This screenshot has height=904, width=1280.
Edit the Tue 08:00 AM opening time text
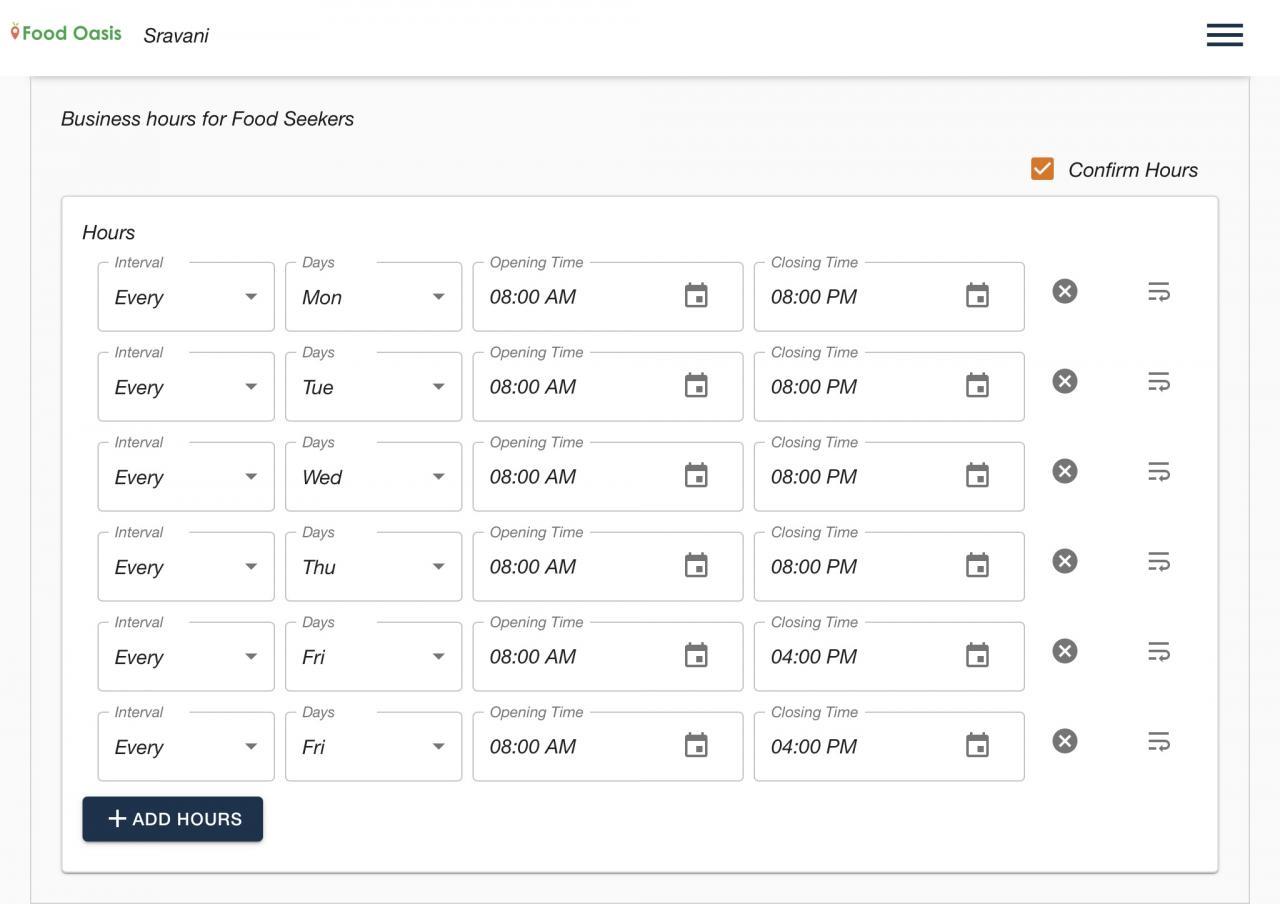click(x=533, y=387)
